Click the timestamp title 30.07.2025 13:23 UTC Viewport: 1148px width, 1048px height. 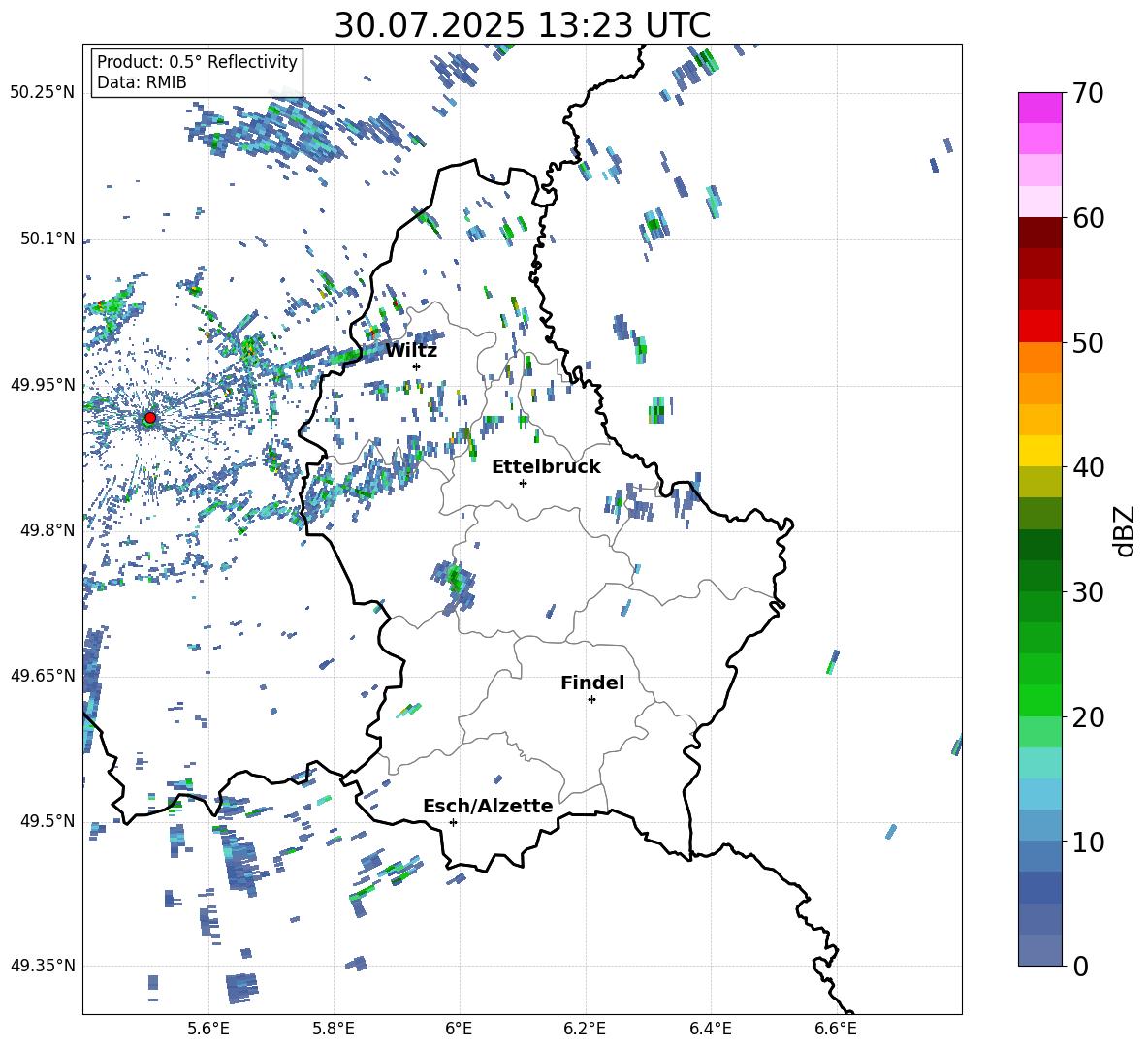pyautogui.click(x=523, y=25)
